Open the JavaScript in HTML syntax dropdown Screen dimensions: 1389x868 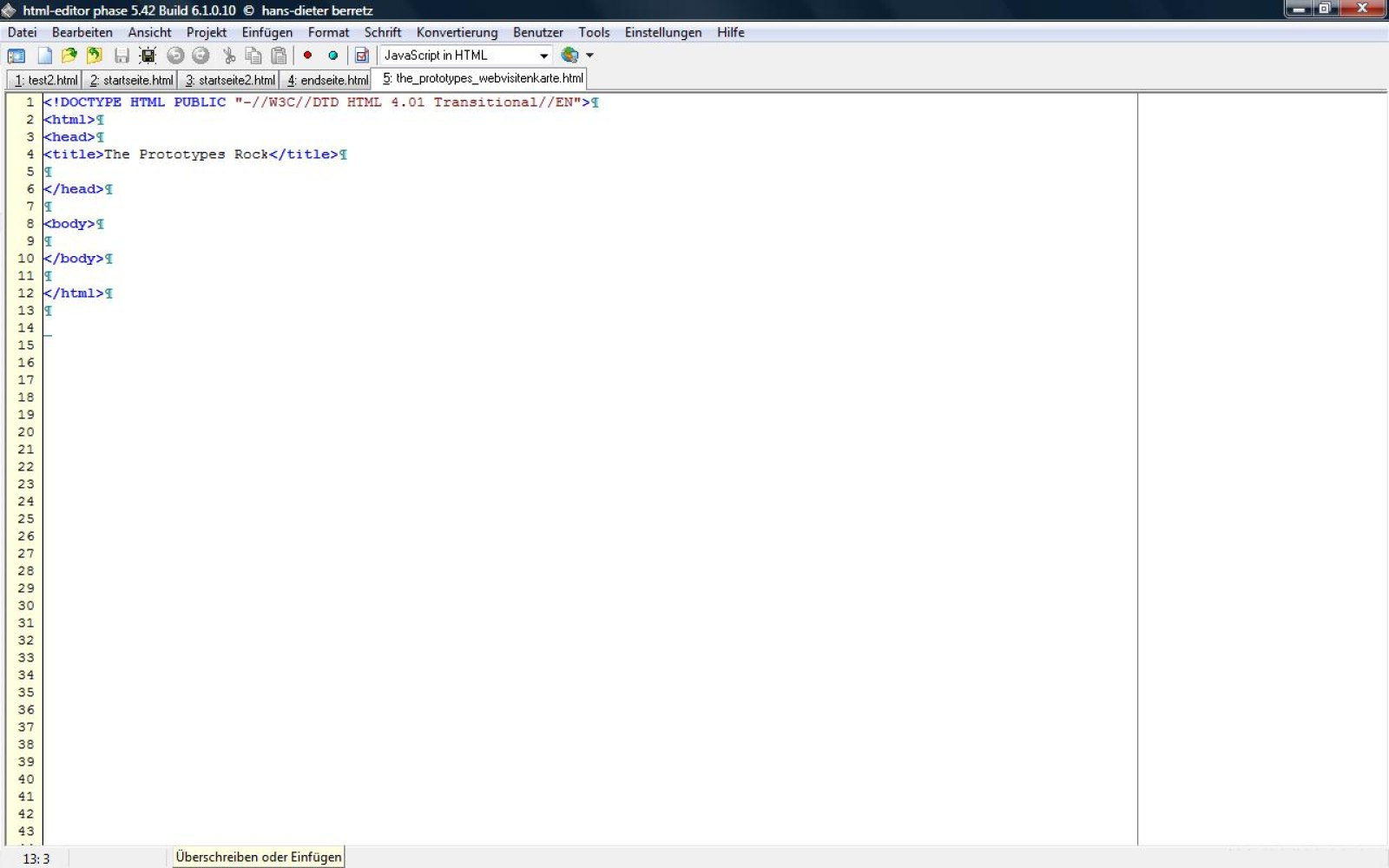pyautogui.click(x=465, y=56)
